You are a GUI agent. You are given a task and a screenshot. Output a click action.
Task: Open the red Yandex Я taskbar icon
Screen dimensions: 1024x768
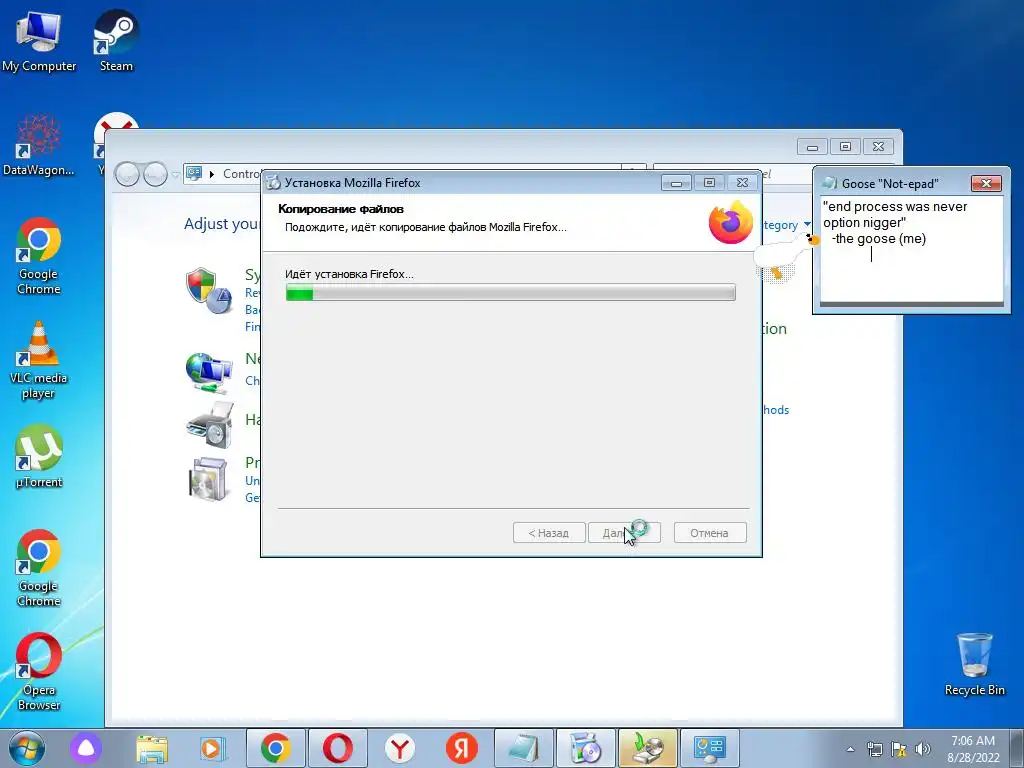[462, 748]
